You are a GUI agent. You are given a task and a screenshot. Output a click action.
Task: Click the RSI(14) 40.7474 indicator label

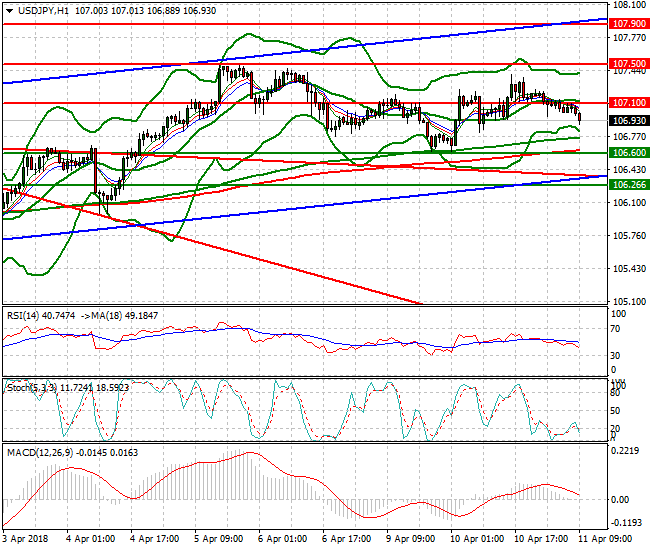[41, 316]
